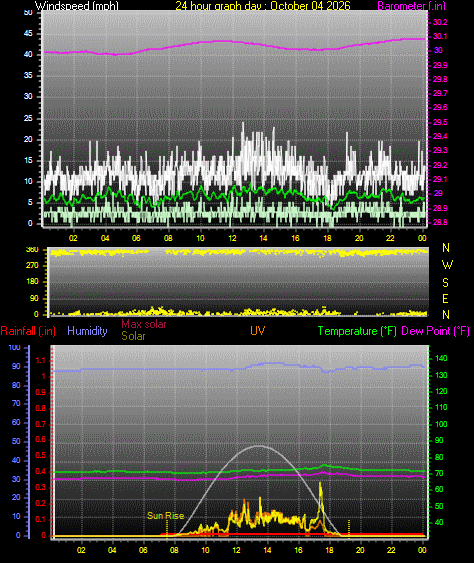Screen dimensions: 474x563
Task: Click hour 04 on the bottom graph axis
Action: pos(112,550)
